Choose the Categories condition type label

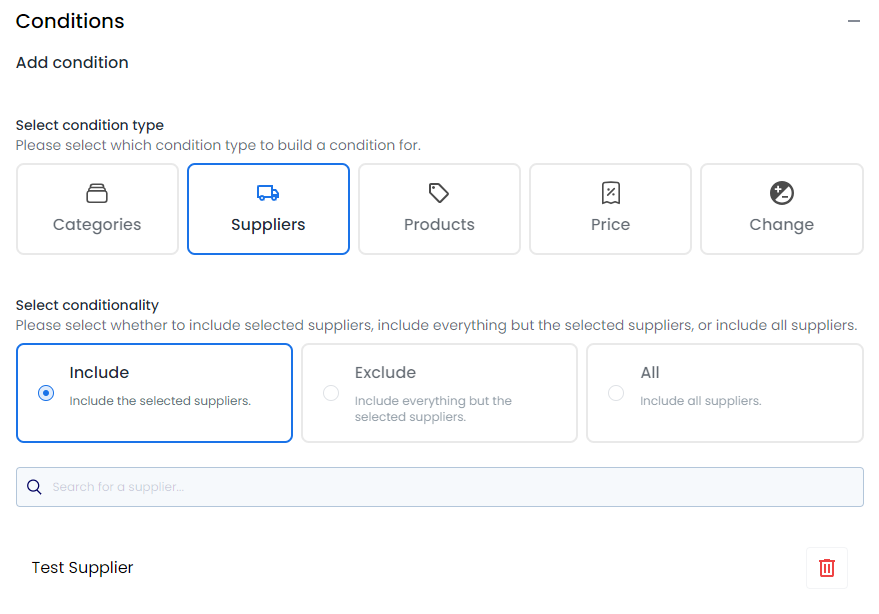coord(97,224)
